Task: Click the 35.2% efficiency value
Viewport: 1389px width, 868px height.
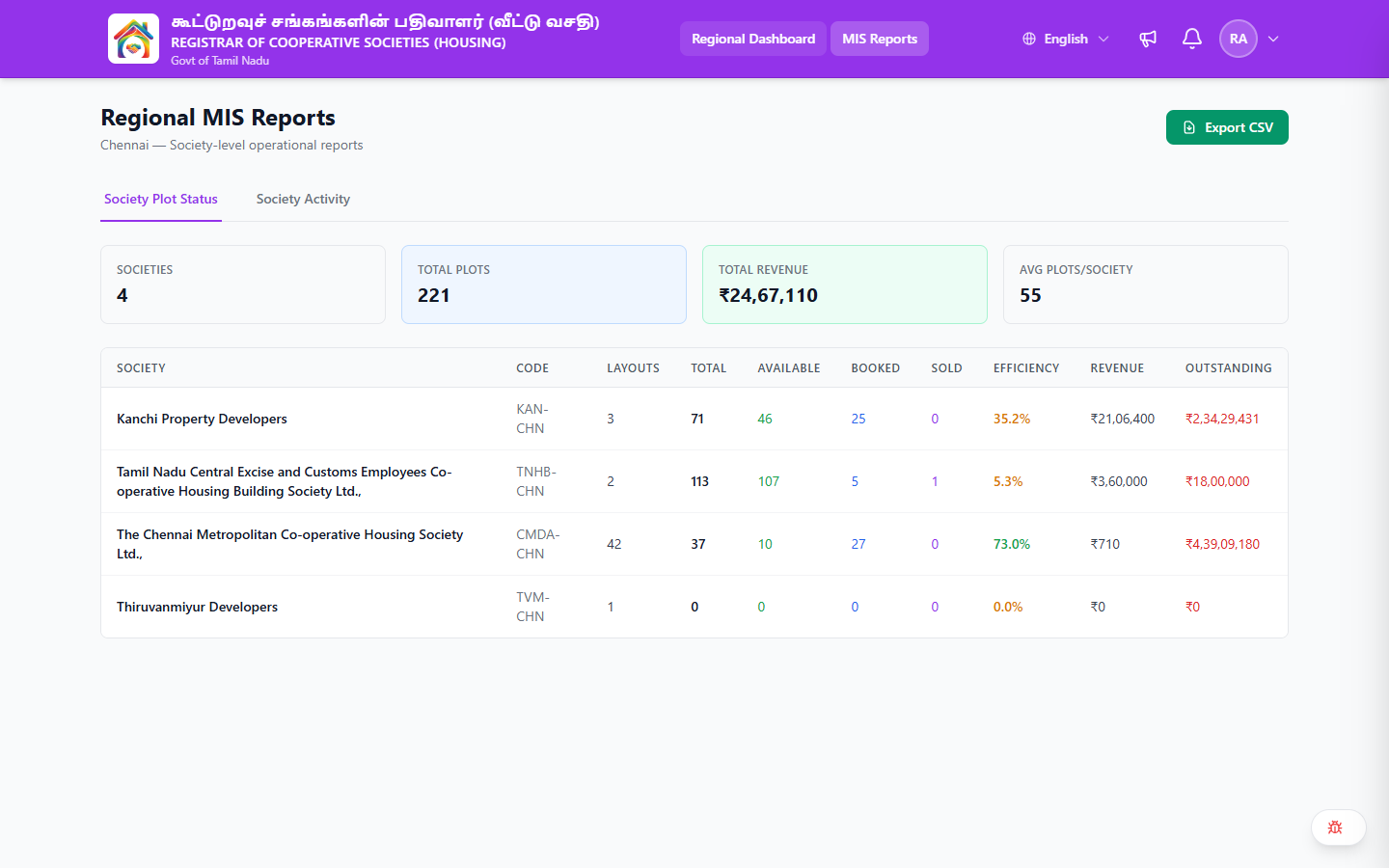Action: 1012,419
